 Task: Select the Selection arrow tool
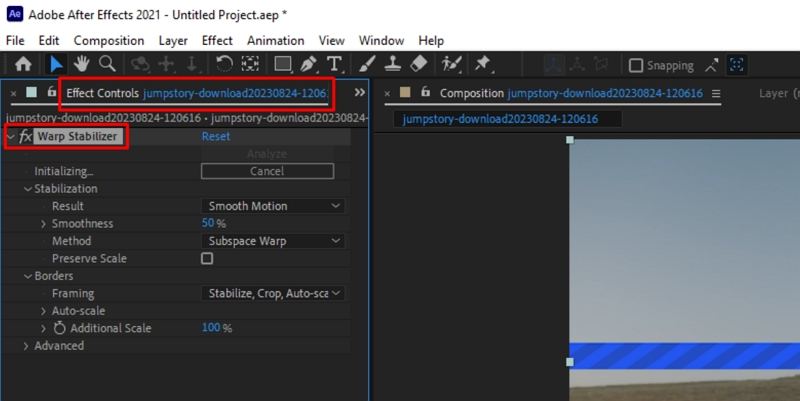coord(56,64)
